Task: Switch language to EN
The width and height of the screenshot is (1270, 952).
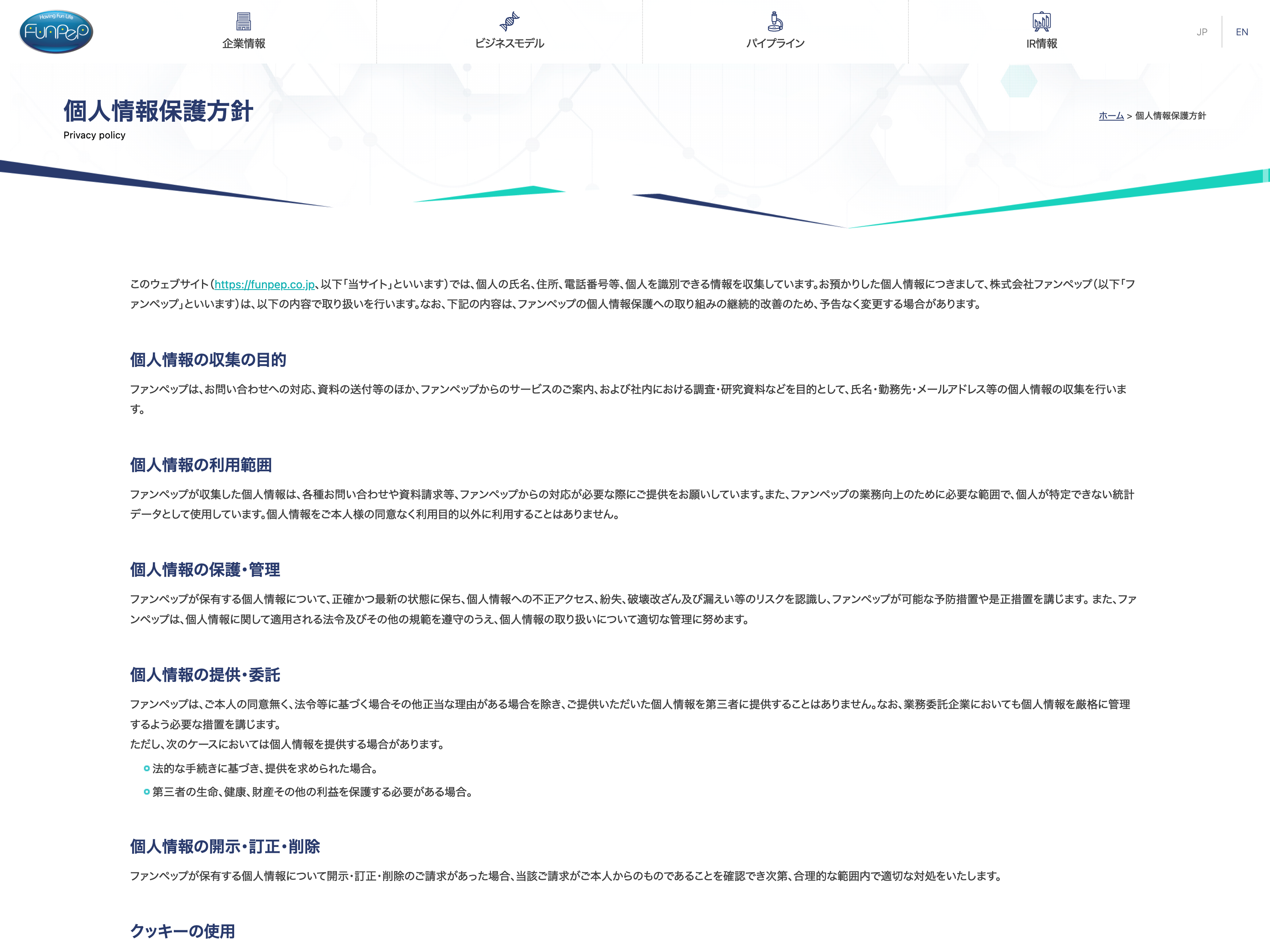Action: (1242, 32)
